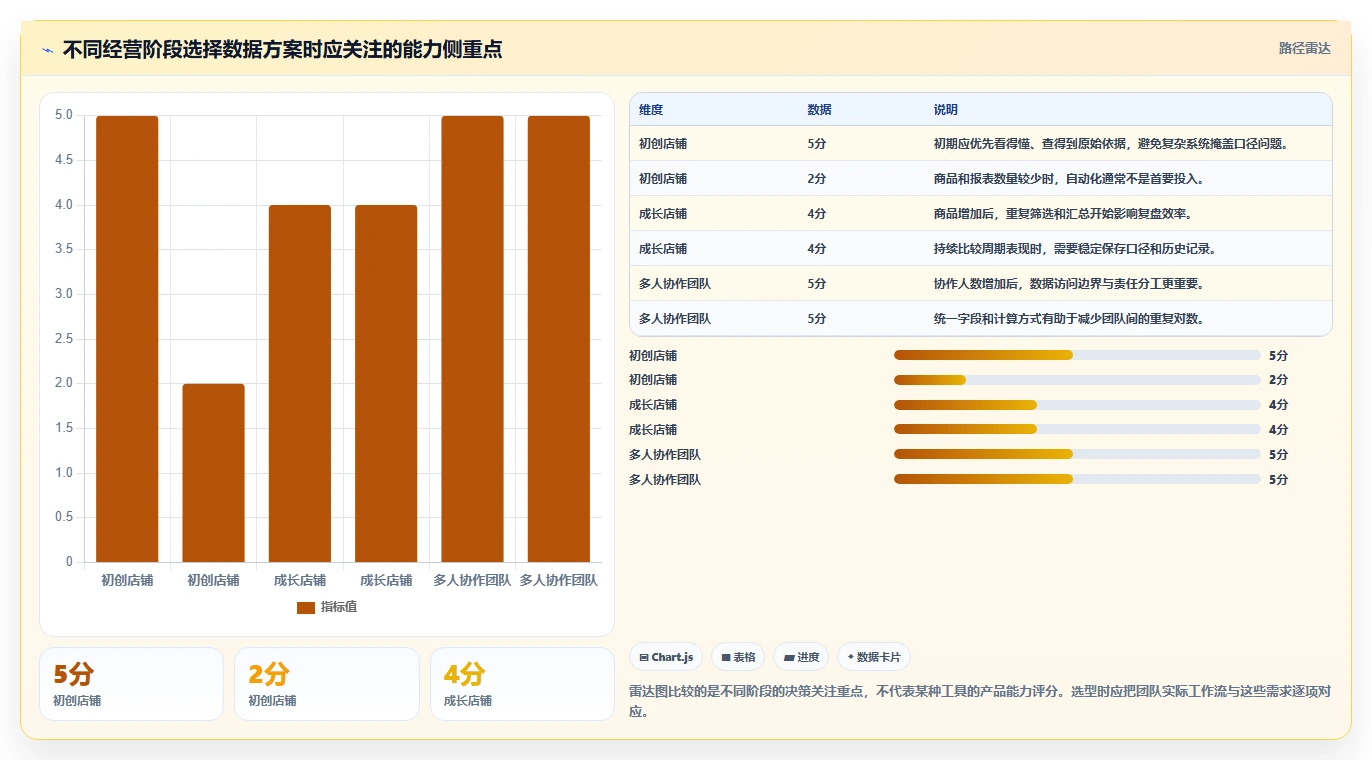1372x760 pixels.
Task: Toggle the 指标值 legend color swatch
Action: click(306, 607)
